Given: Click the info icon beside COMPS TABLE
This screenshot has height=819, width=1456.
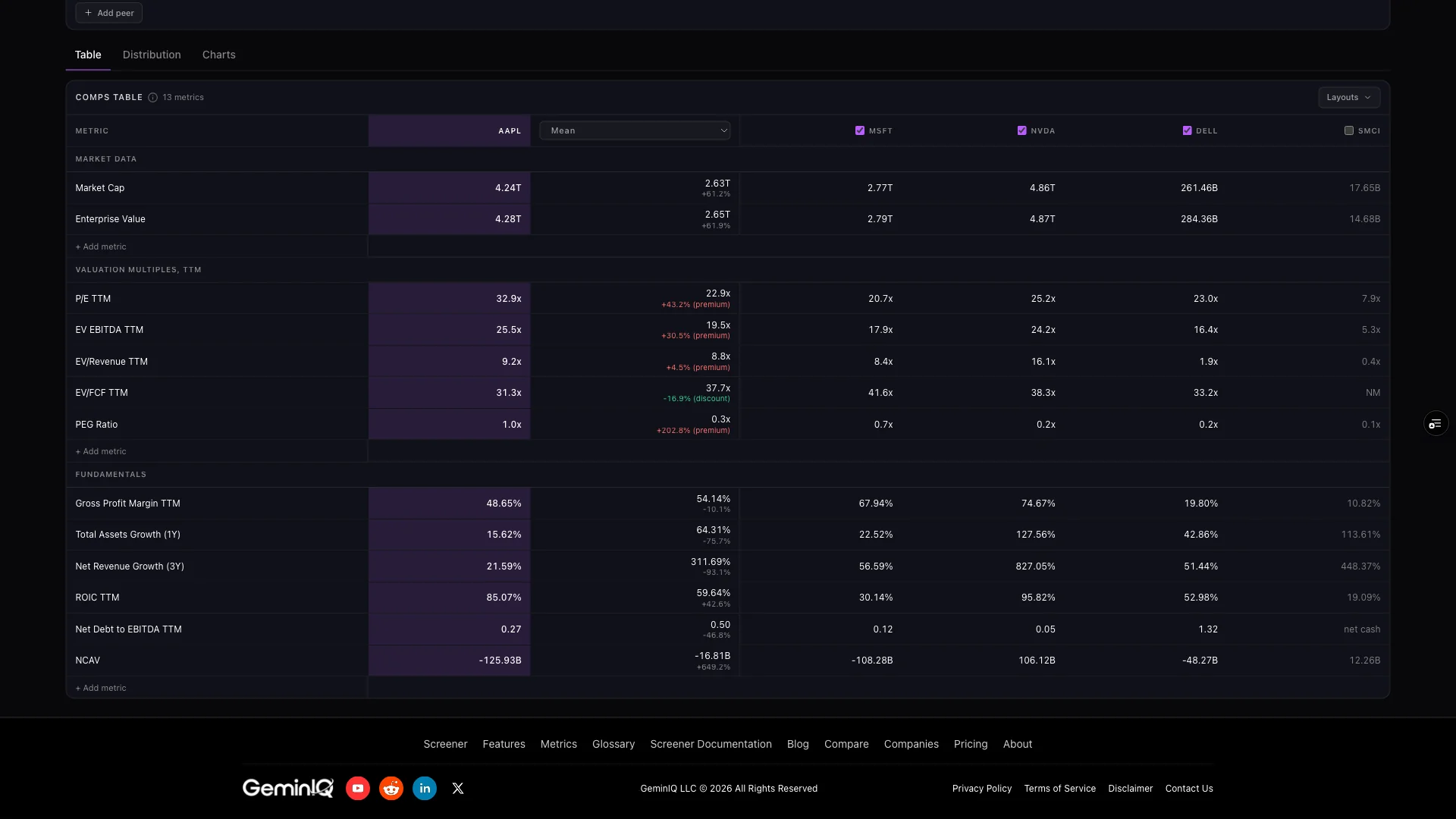Looking at the screenshot, I should tap(152, 97).
